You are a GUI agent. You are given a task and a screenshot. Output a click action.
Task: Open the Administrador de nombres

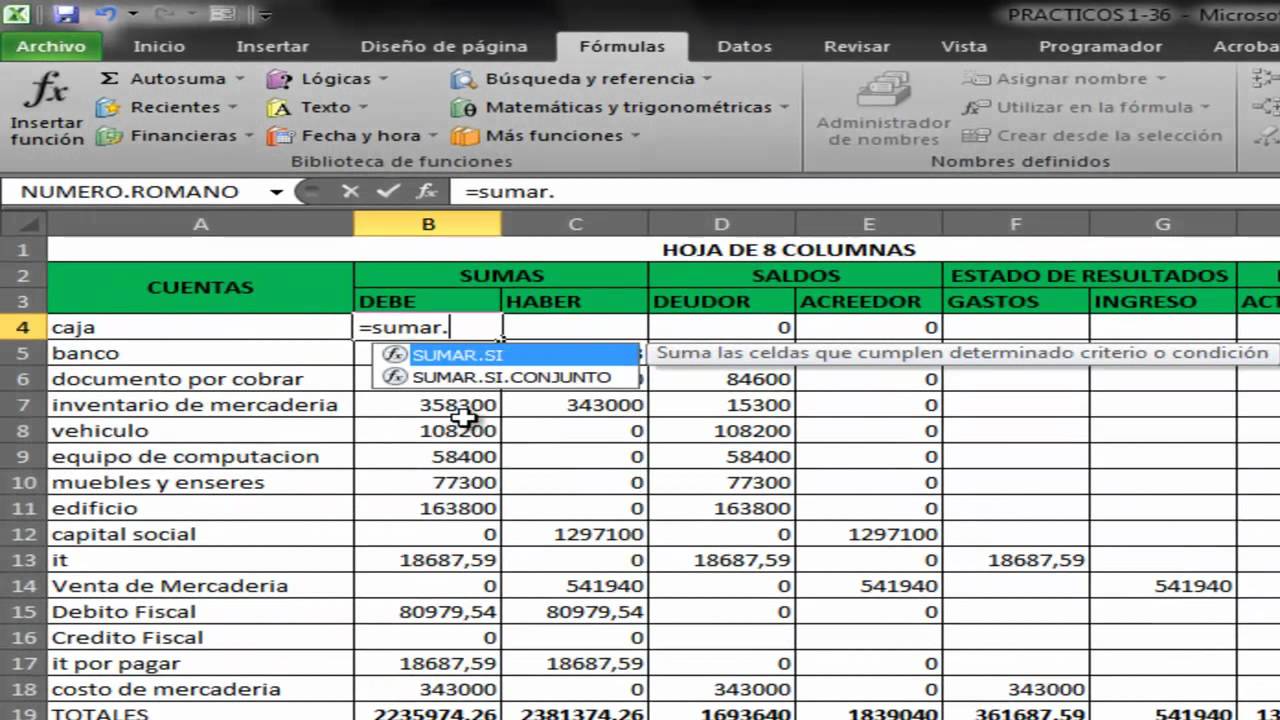(883, 108)
